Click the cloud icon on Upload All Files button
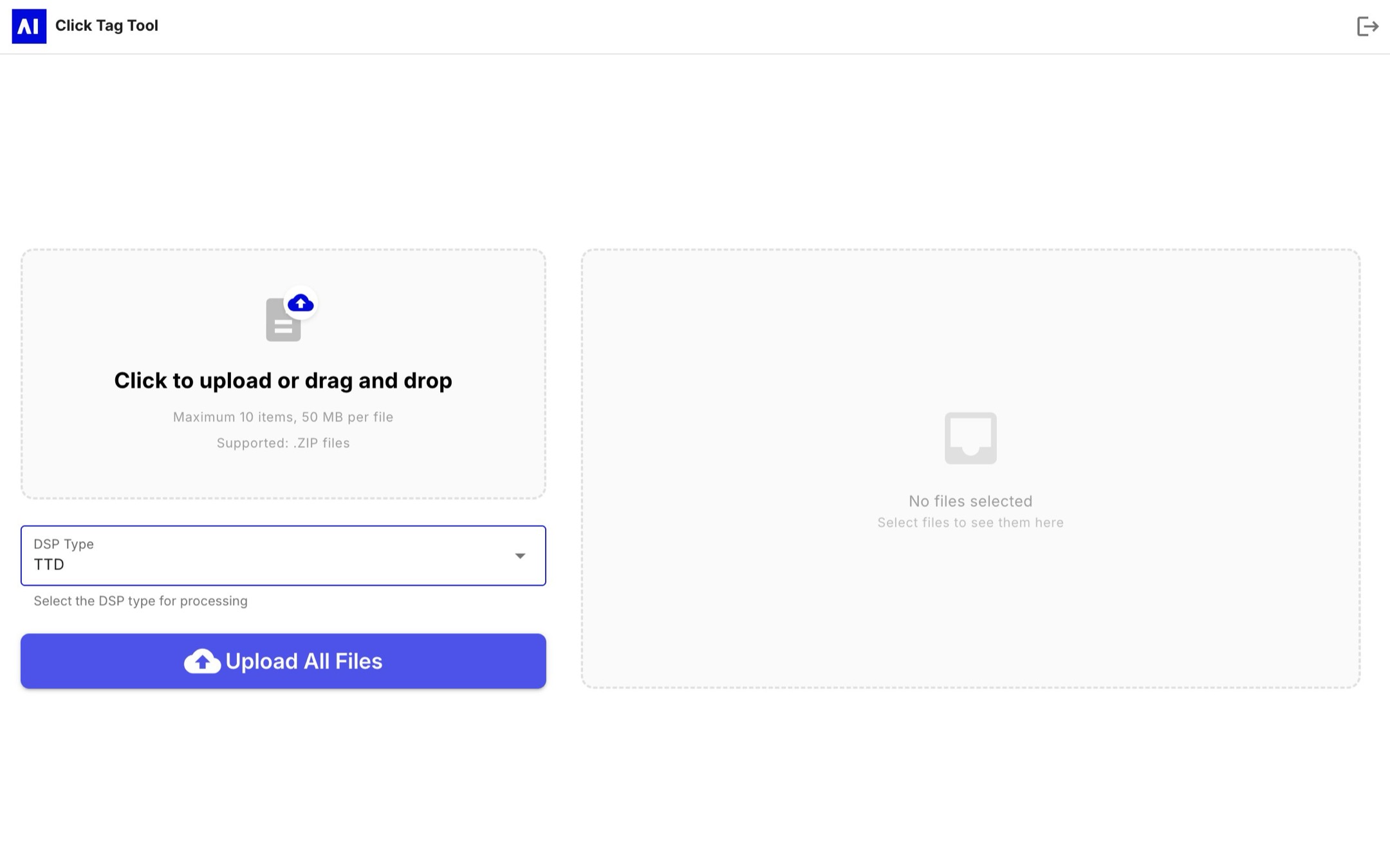This screenshot has height=868, width=1390. pos(202,661)
